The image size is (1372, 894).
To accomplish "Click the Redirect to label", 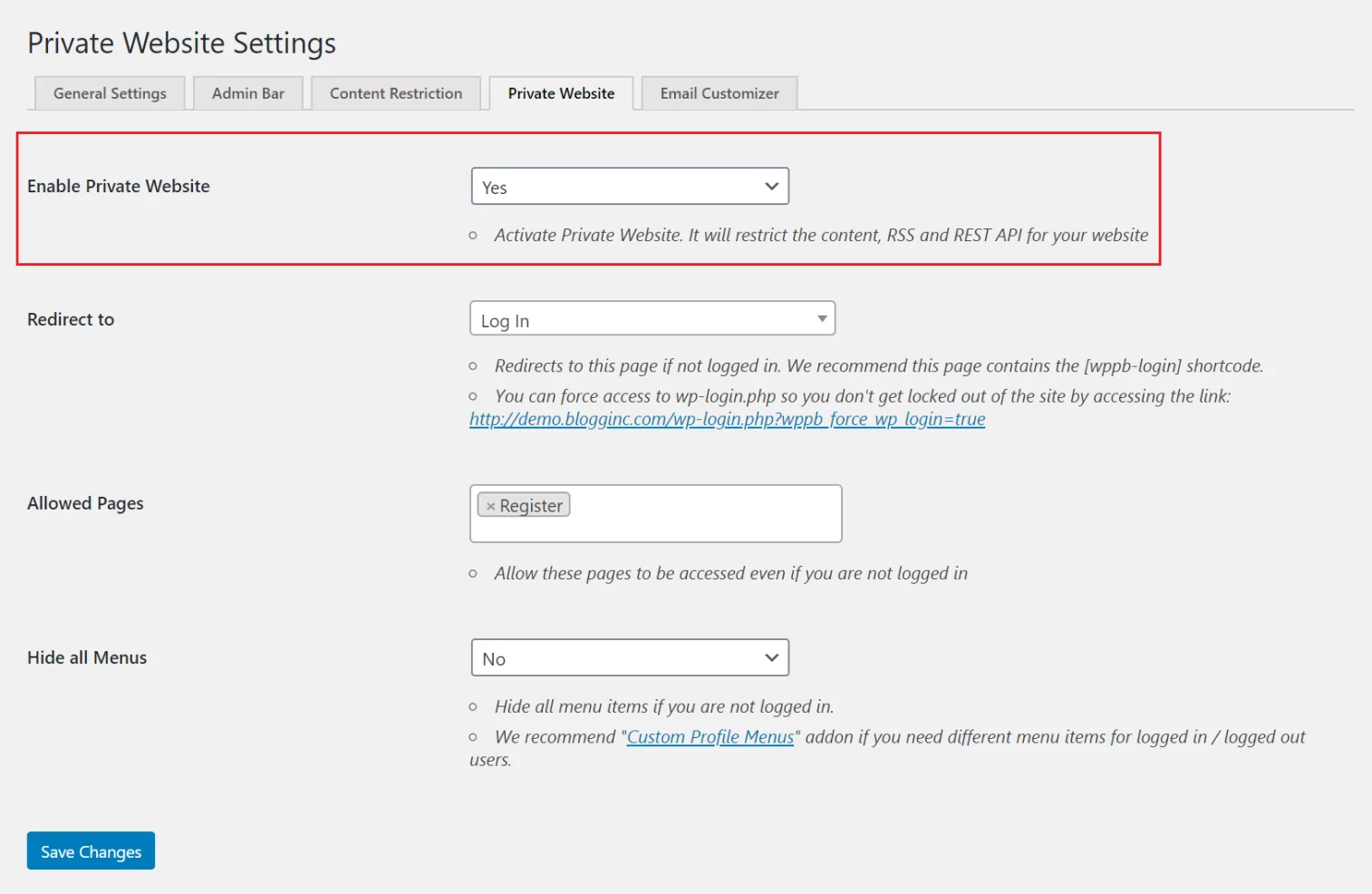I will tap(71, 319).
